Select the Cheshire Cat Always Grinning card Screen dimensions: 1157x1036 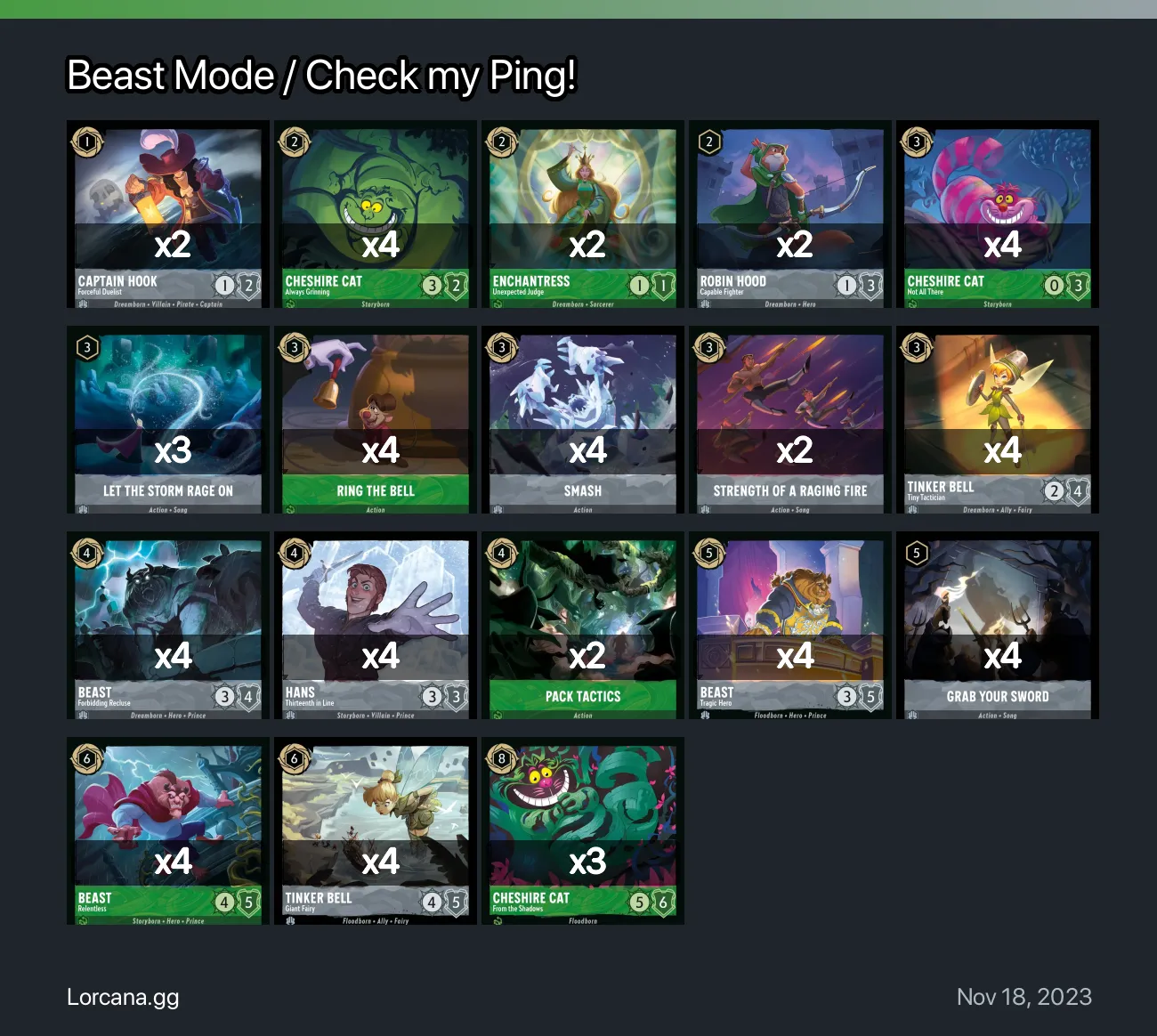[376, 214]
